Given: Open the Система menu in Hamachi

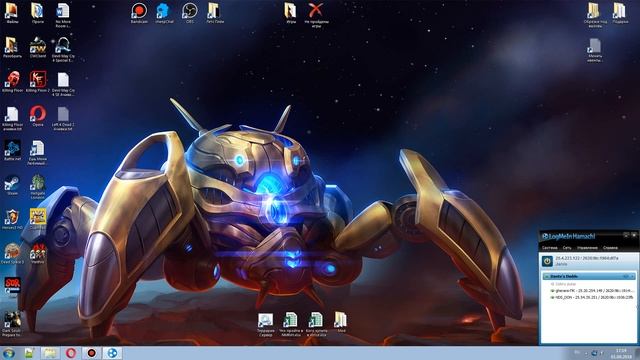Looking at the screenshot, I should click(x=549, y=247).
